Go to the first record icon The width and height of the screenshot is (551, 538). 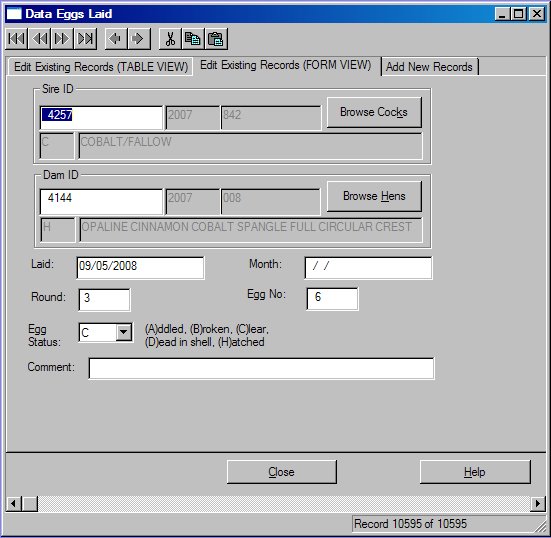(x=17, y=39)
